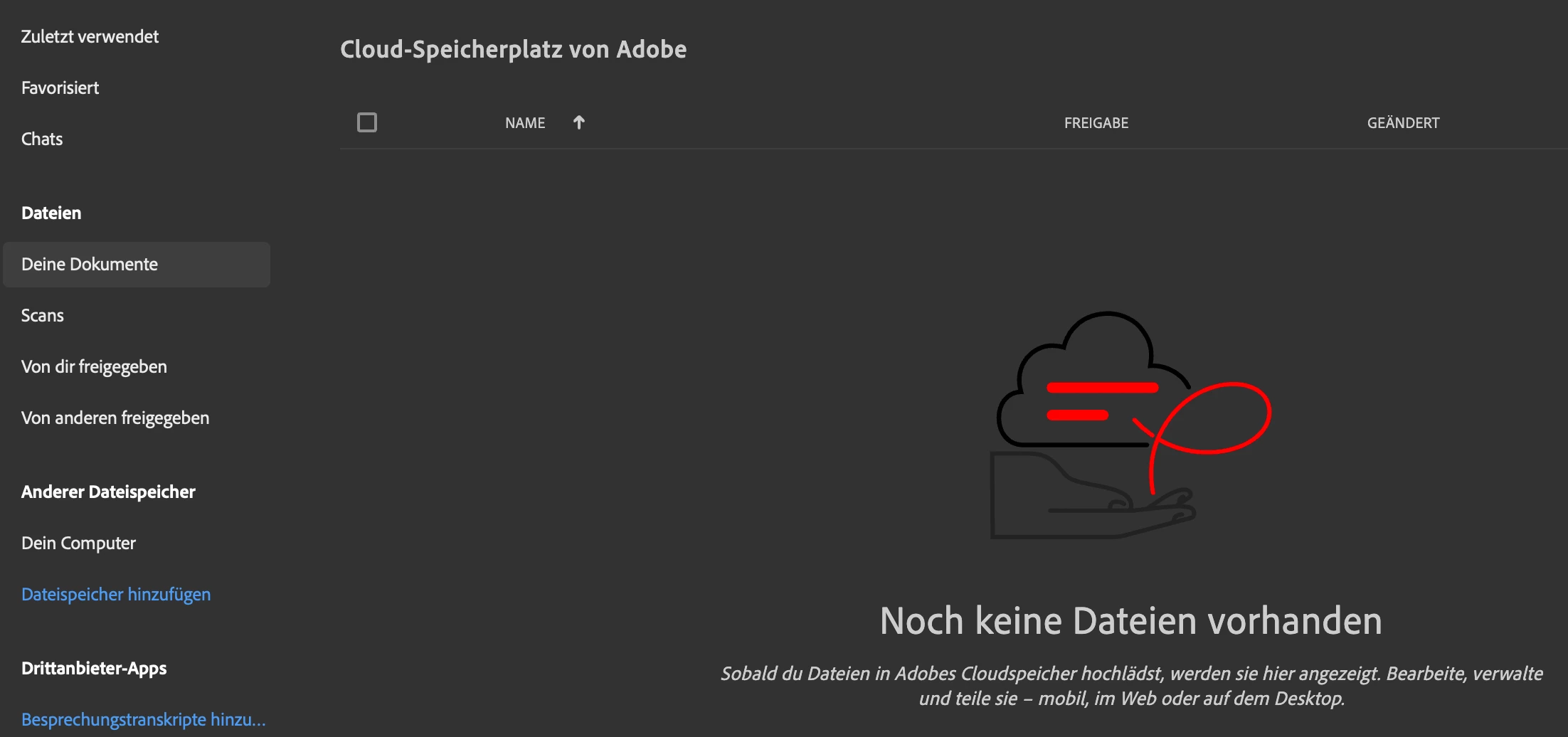Viewport: 1568px width, 737px height.
Task: Click the Dateien section heading
Action: (x=51, y=213)
